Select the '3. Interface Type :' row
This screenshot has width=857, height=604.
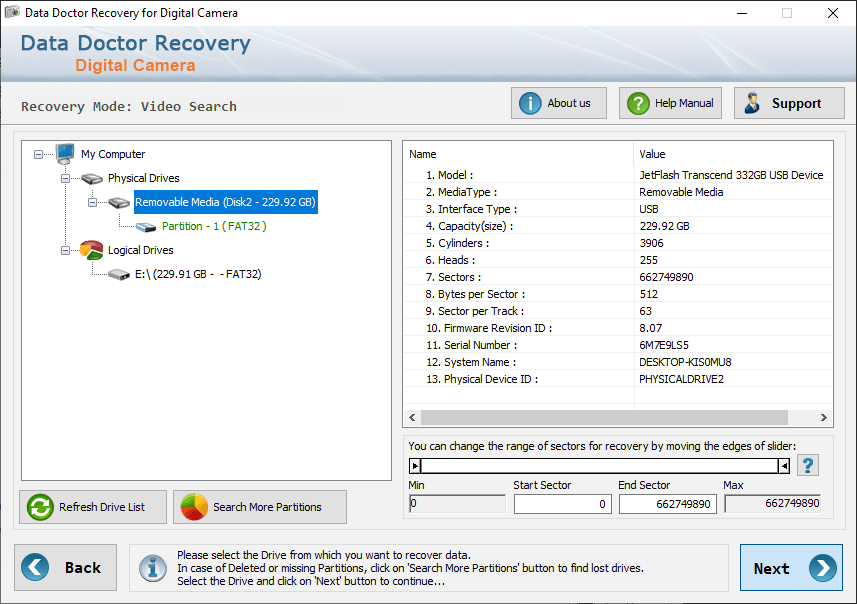point(618,209)
